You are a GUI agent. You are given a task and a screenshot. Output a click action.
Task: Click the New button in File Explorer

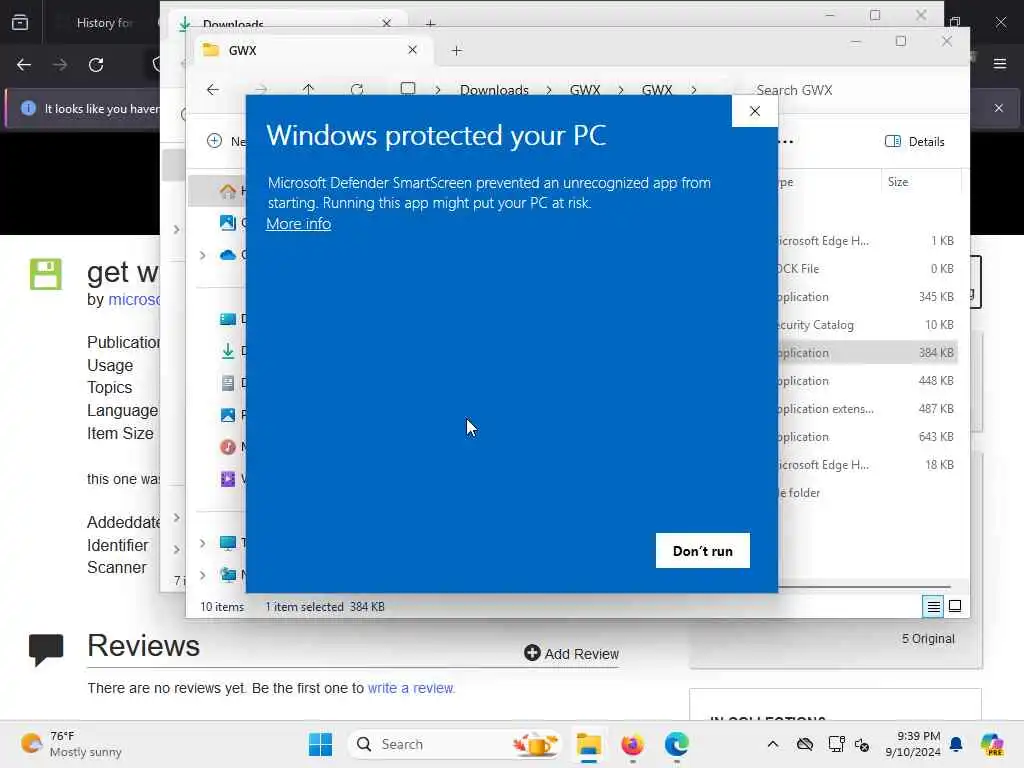point(226,141)
